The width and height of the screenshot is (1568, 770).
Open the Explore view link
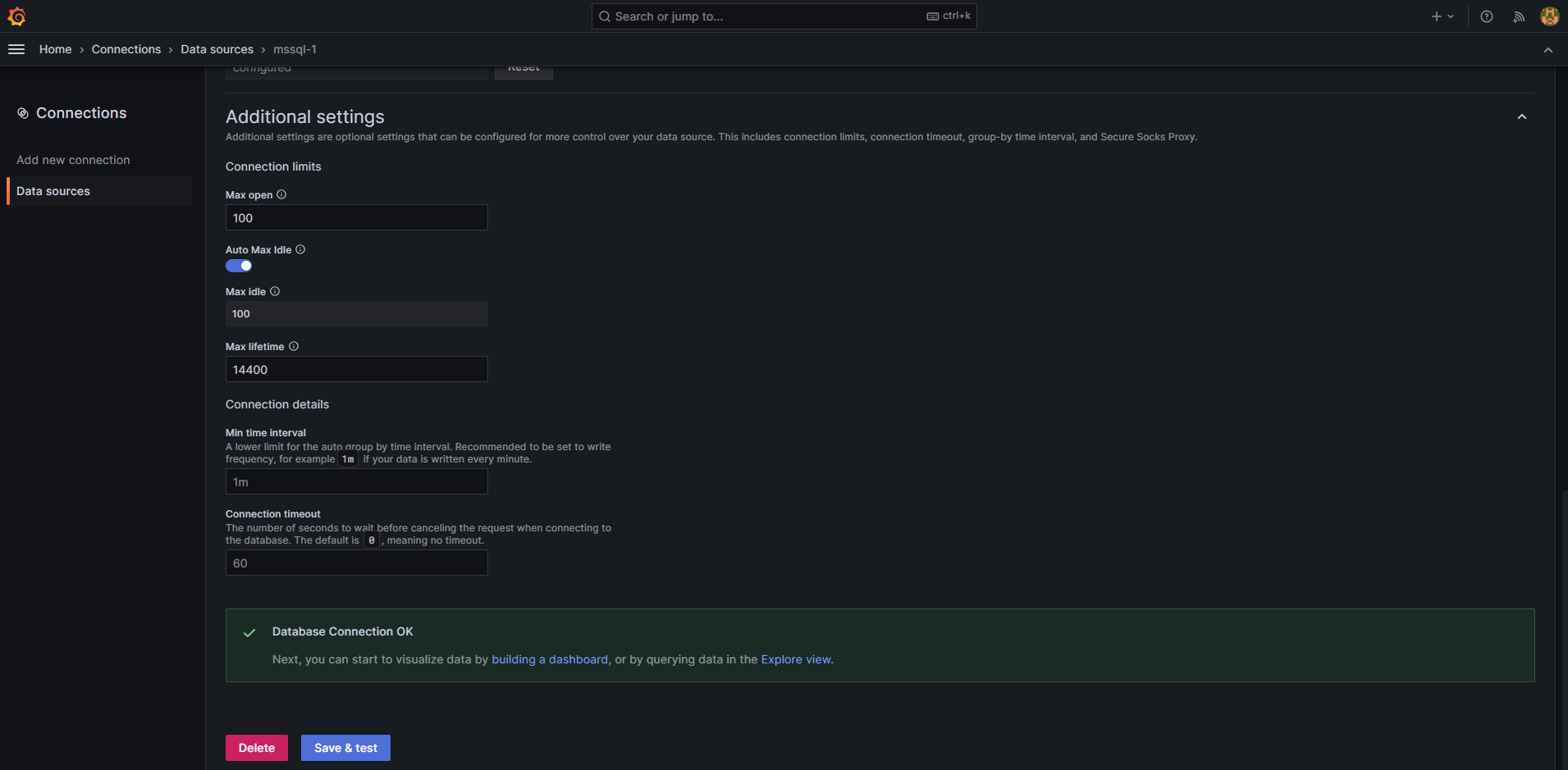coord(795,659)
